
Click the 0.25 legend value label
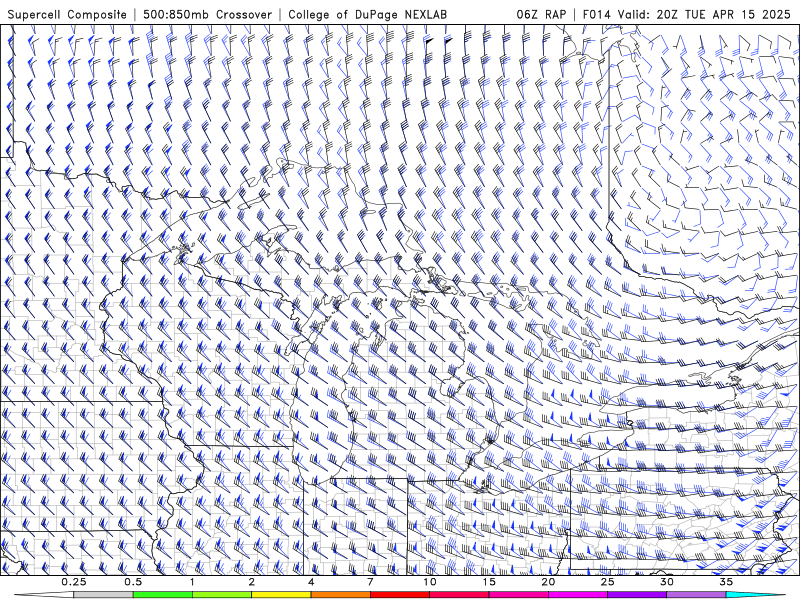[74, 582]
